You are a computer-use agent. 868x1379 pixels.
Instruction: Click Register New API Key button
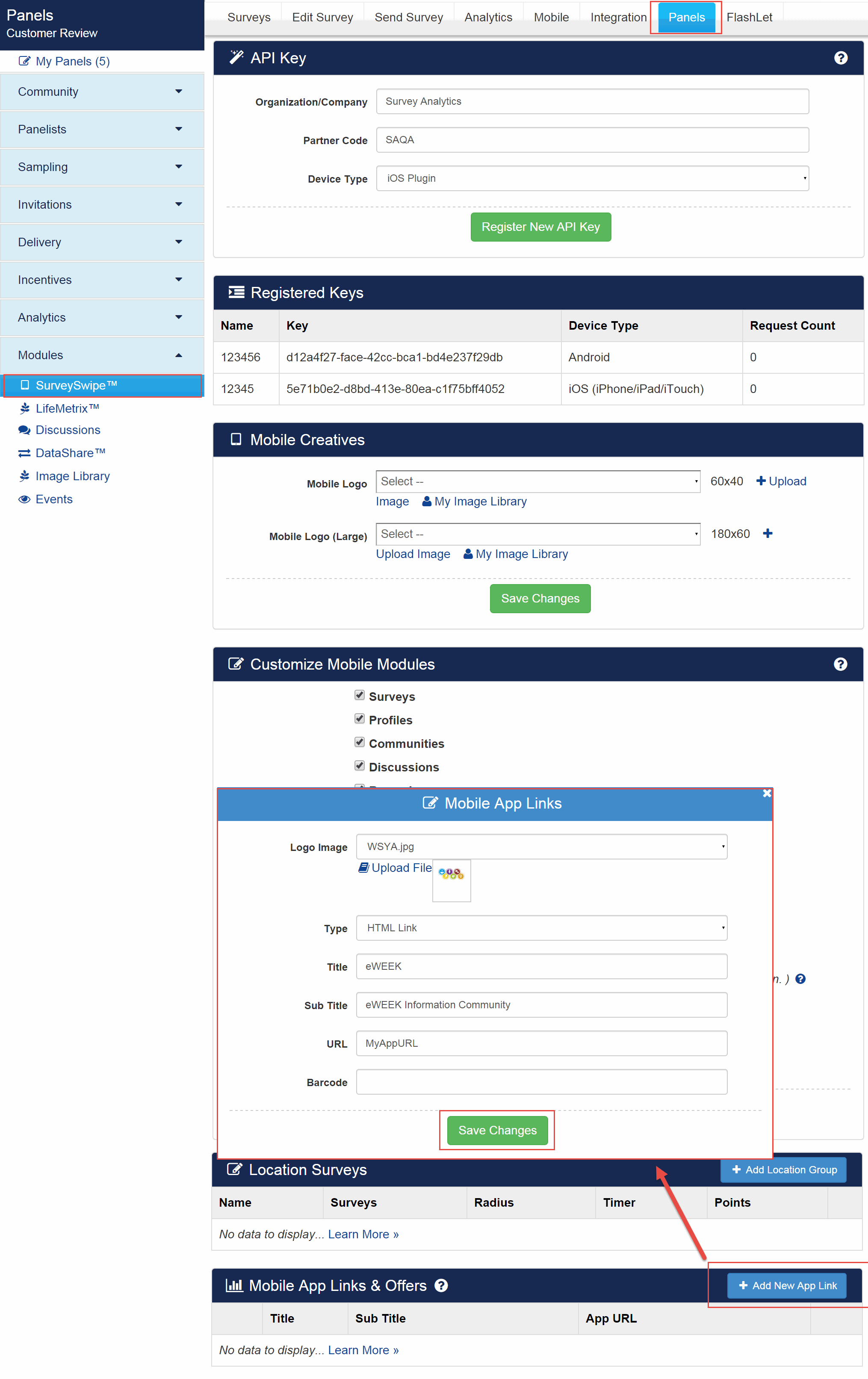point(540,227)
